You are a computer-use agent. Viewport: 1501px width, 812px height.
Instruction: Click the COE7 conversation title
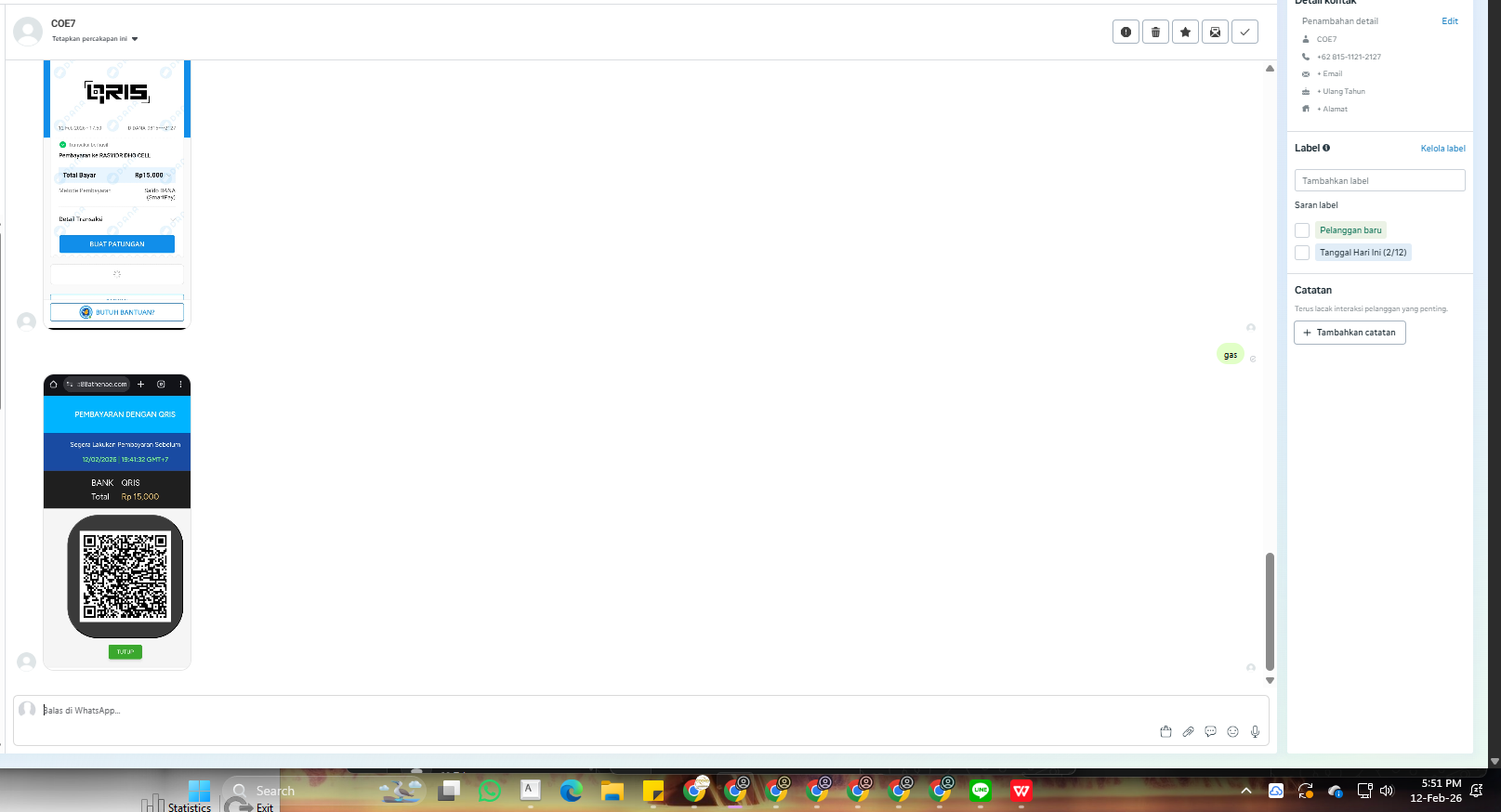click(63, 23)
